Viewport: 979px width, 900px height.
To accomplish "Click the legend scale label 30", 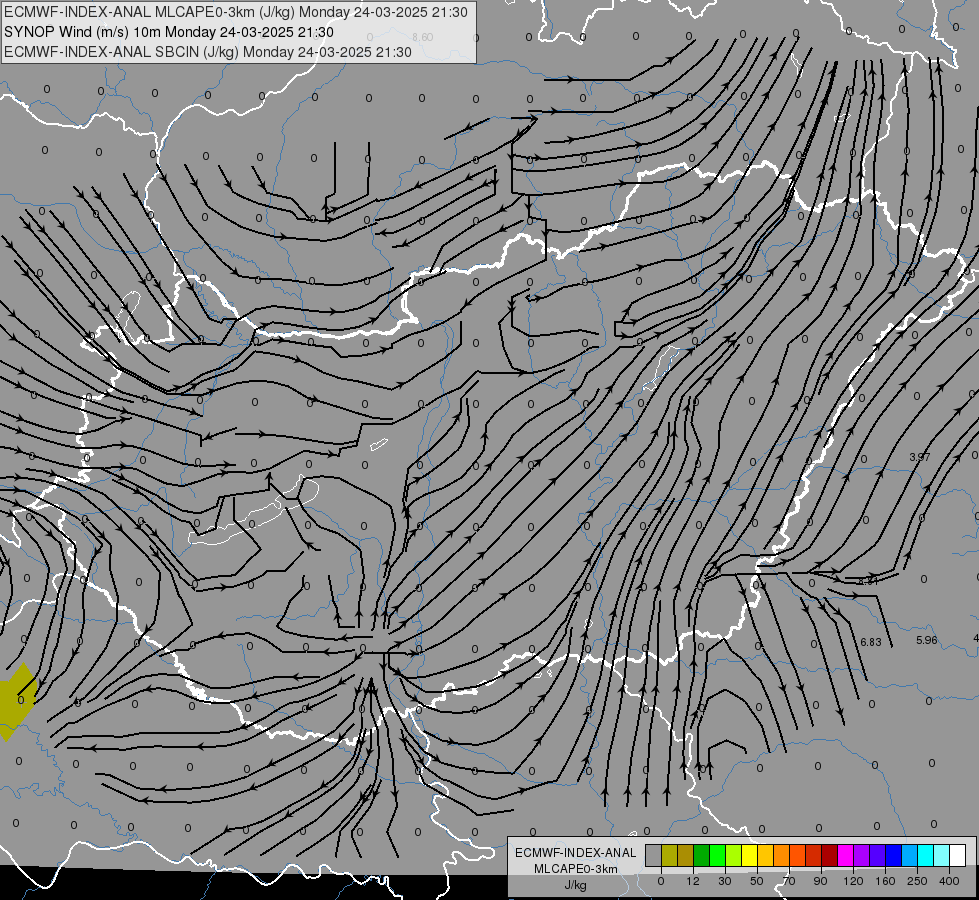I will pos(724,881).
